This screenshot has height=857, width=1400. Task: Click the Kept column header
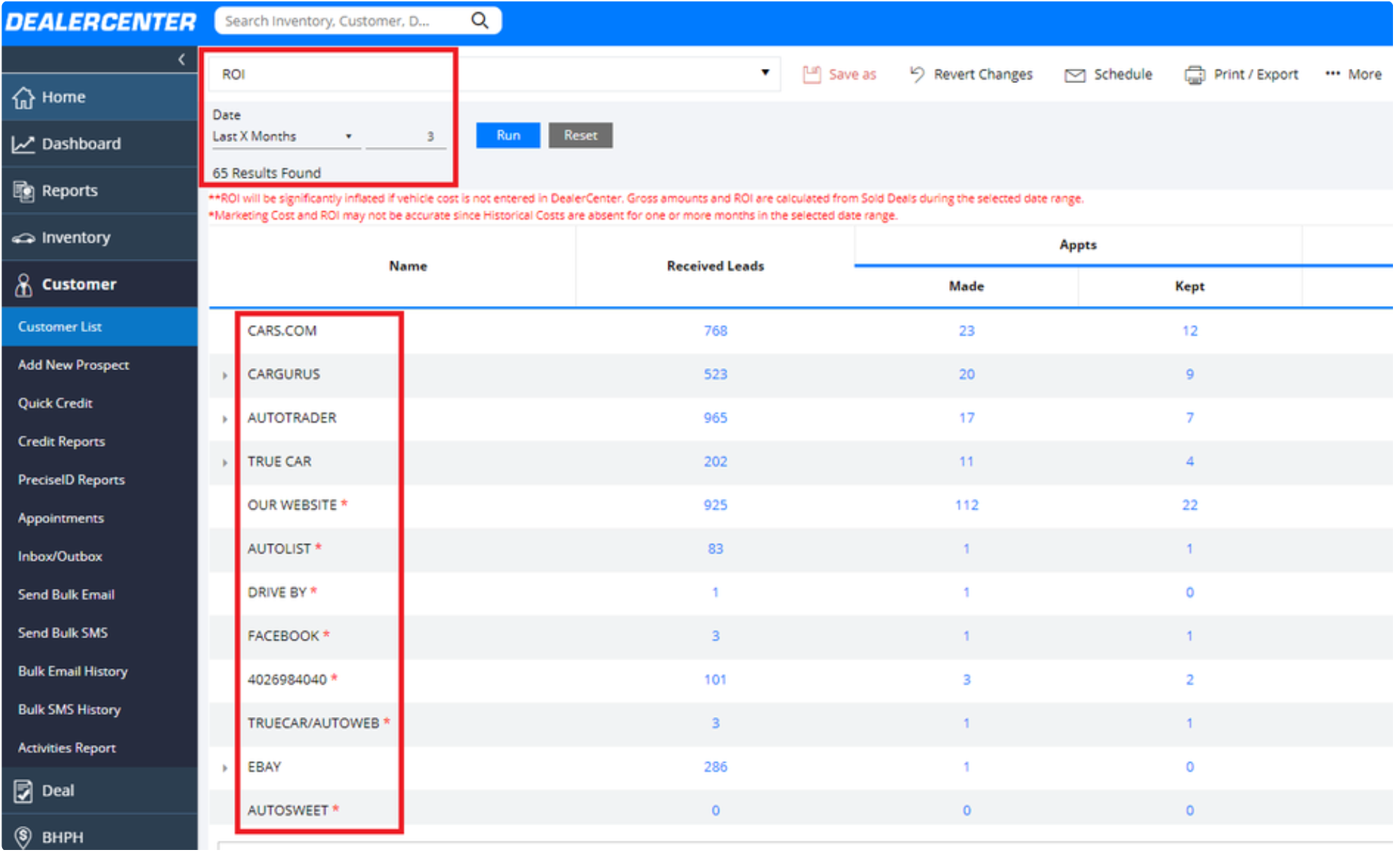click(x=1190, y=287)
